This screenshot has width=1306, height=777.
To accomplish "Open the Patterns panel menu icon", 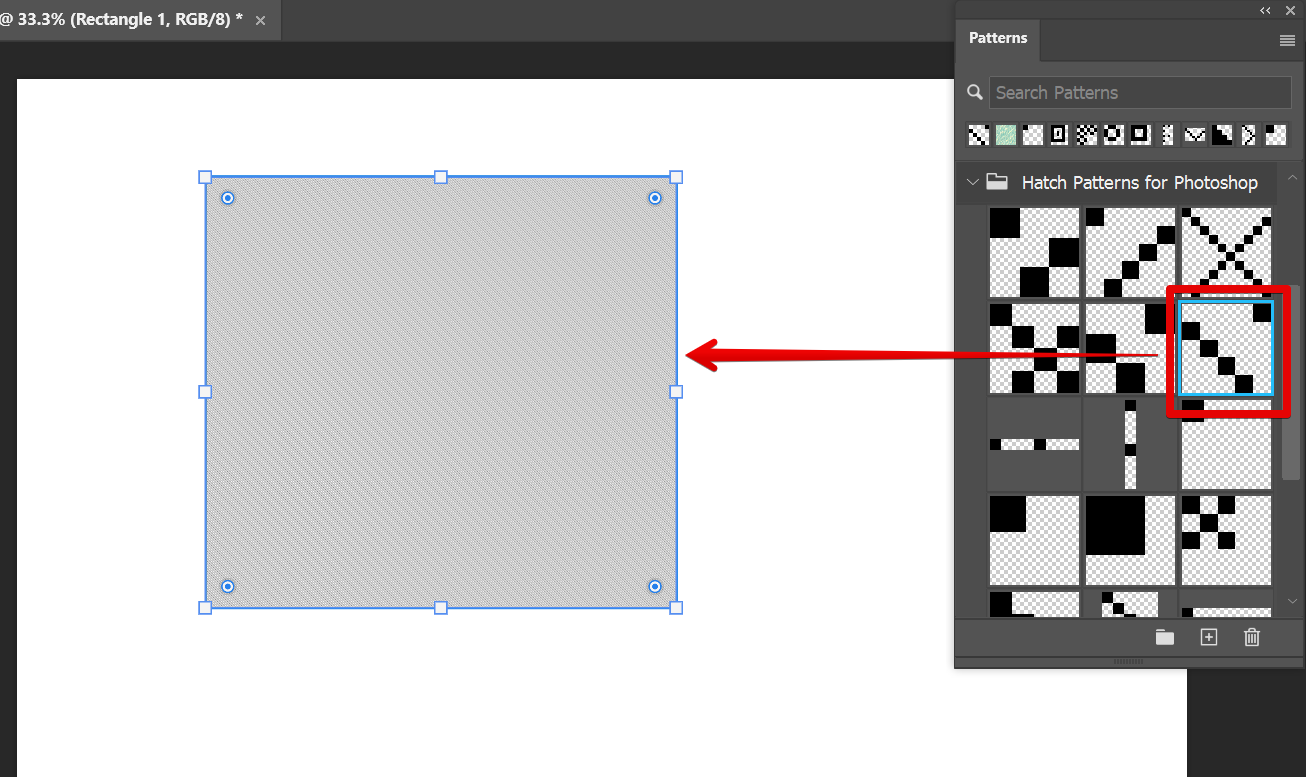I will click(x=1287, y=40).
